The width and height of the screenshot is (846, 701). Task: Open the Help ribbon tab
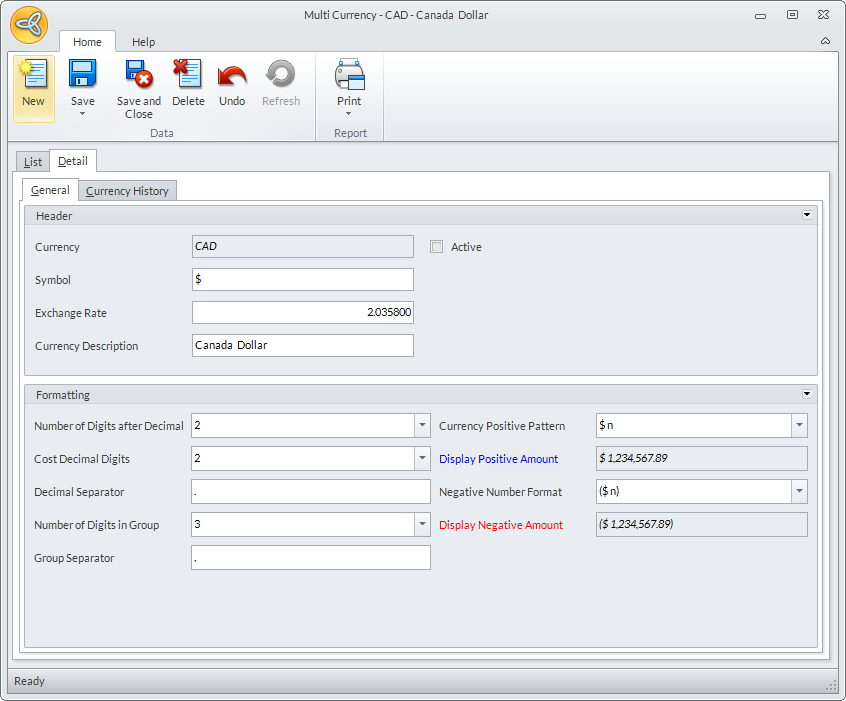point(144,42)
